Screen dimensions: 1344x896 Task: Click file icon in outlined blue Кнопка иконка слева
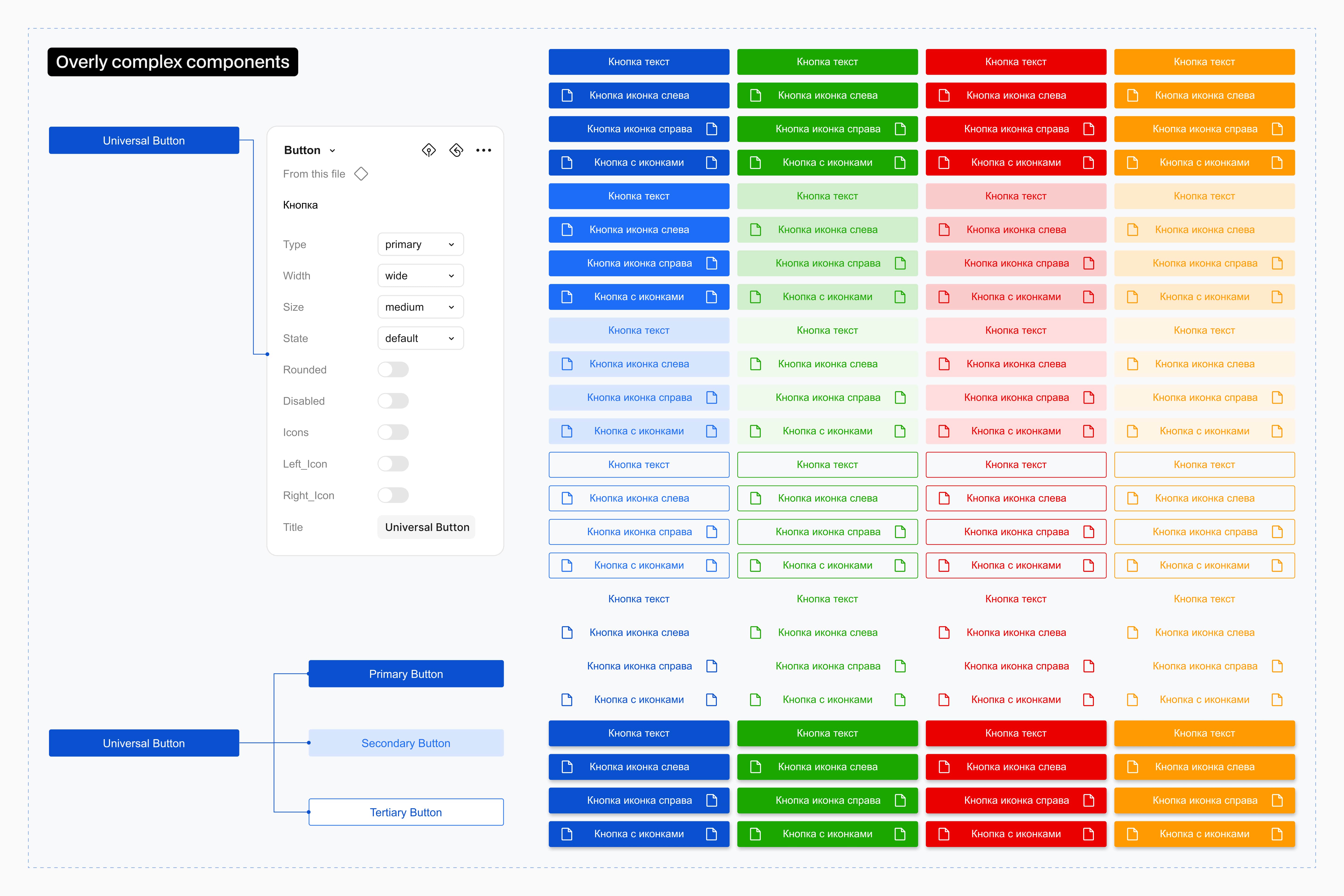tap(567, 498)
